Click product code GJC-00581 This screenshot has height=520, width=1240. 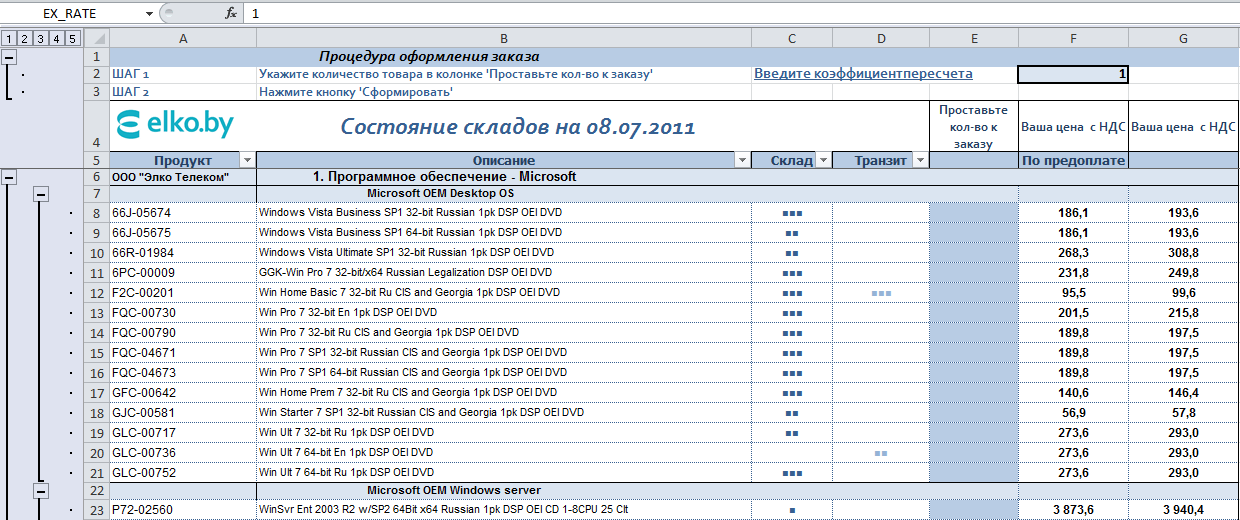tap(143, 413)
